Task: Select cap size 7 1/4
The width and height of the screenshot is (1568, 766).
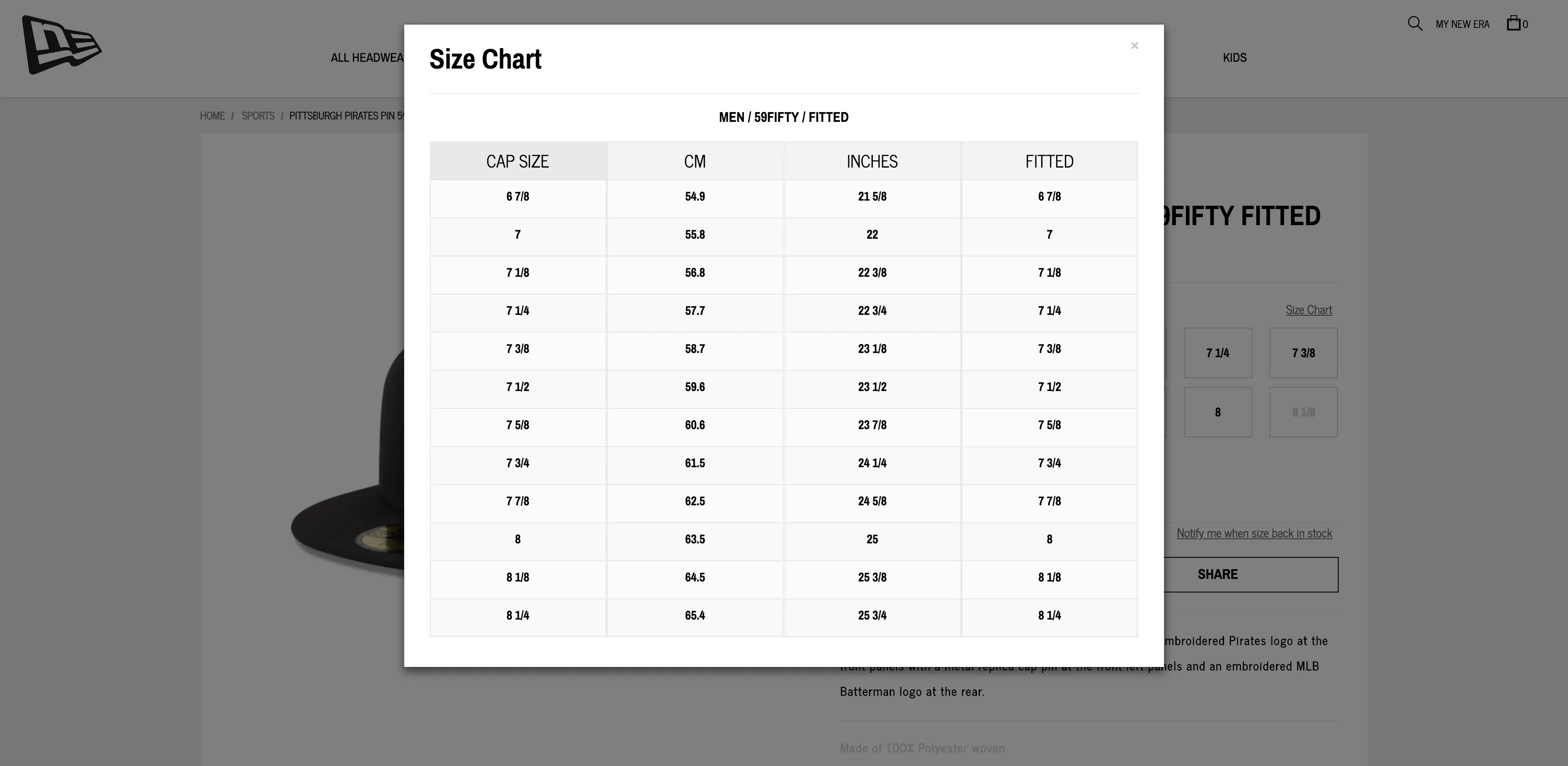Action: pyautogui.click(x=1217, y=353)
